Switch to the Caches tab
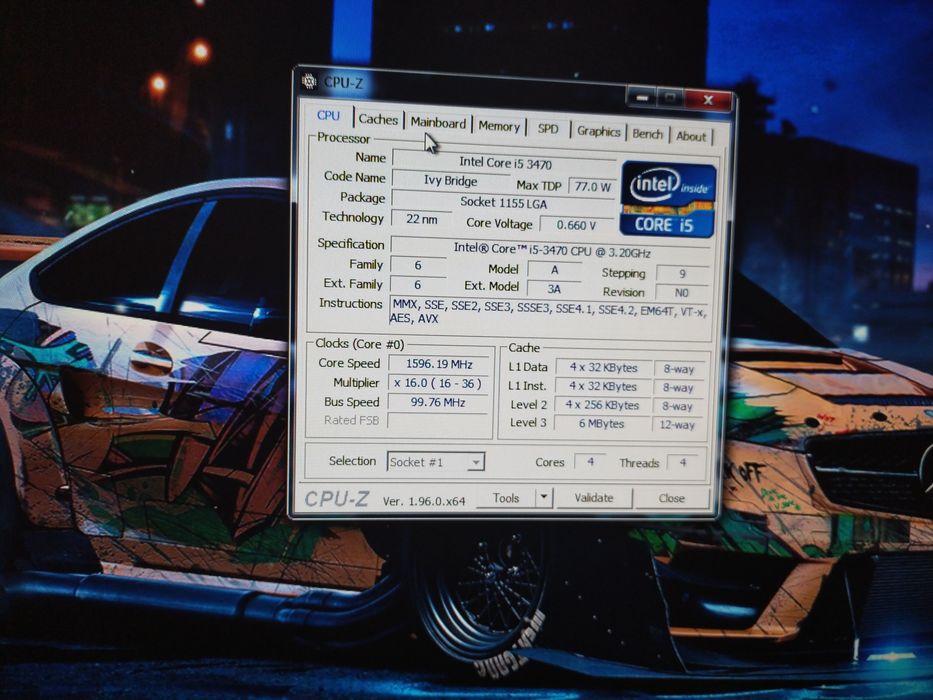The height and width of the screenshot is (700, 933). point(378,119)
